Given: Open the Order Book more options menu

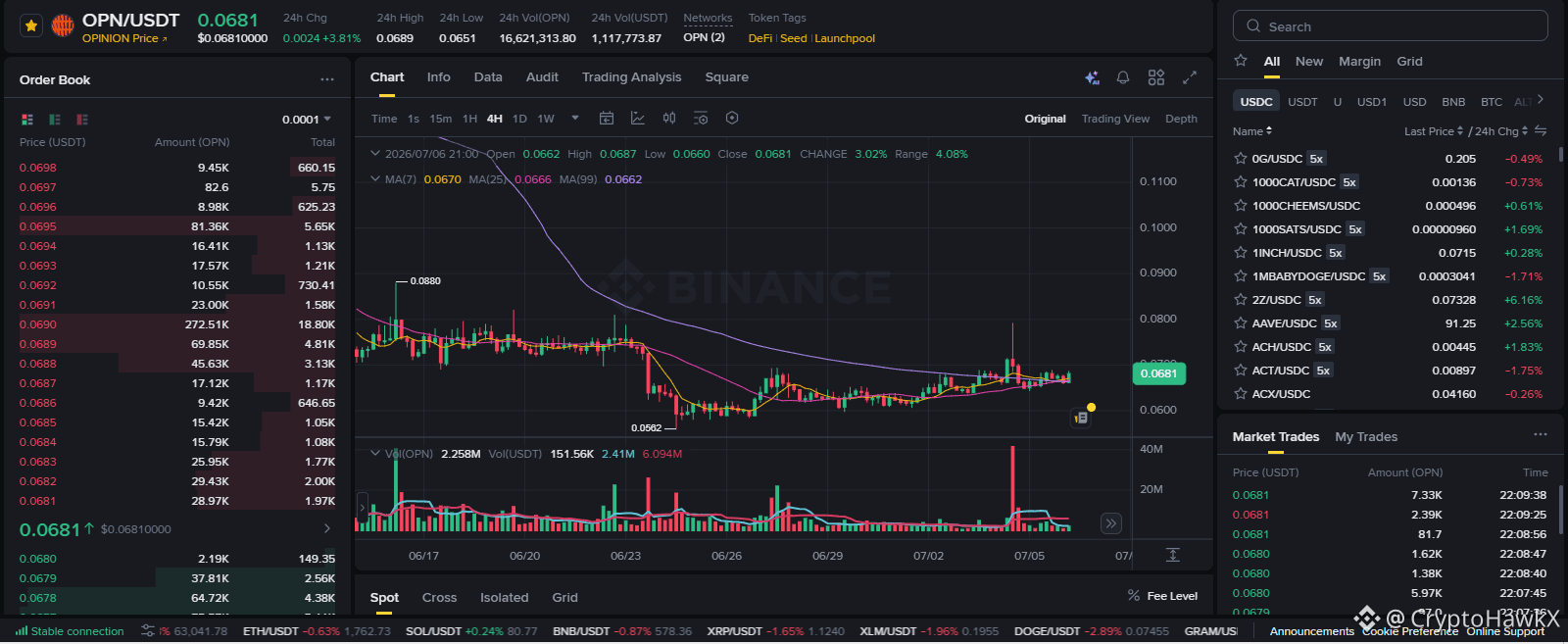Looking at the screenshot, I should (x=327, y=79).
